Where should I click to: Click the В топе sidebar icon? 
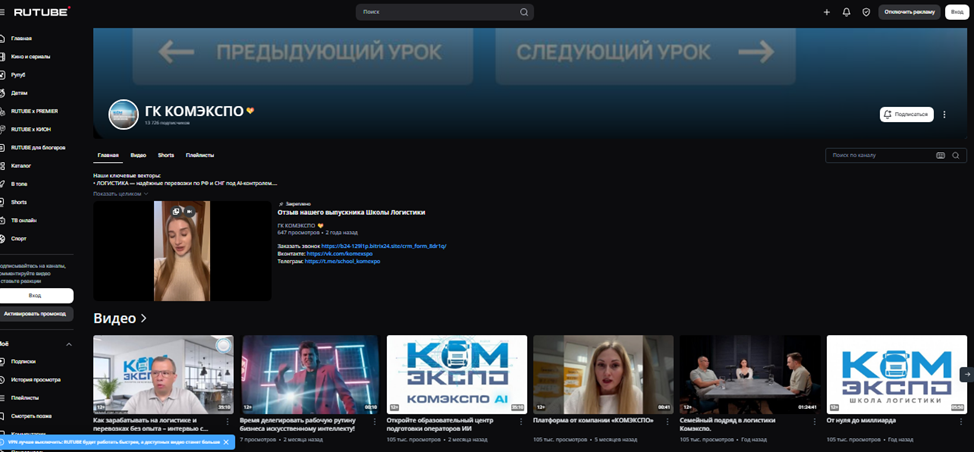pos(2,184)
